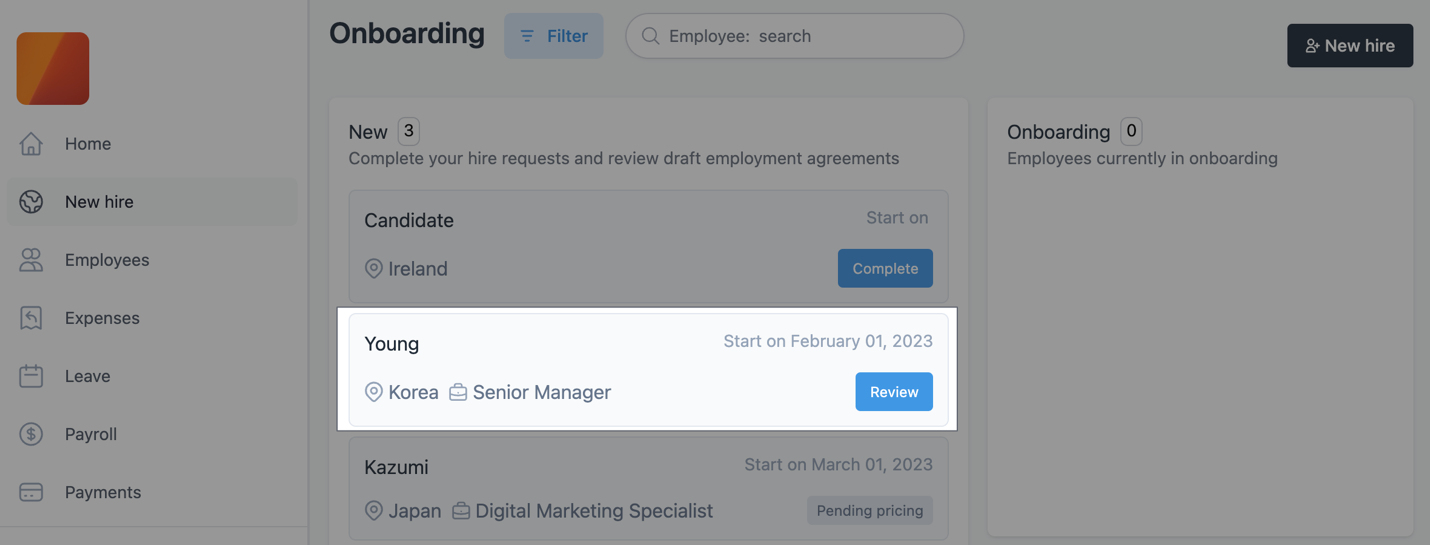This screenshot has width=1430, height=545.
Task: Open the Home menu item
Action: tap(88, 144)
